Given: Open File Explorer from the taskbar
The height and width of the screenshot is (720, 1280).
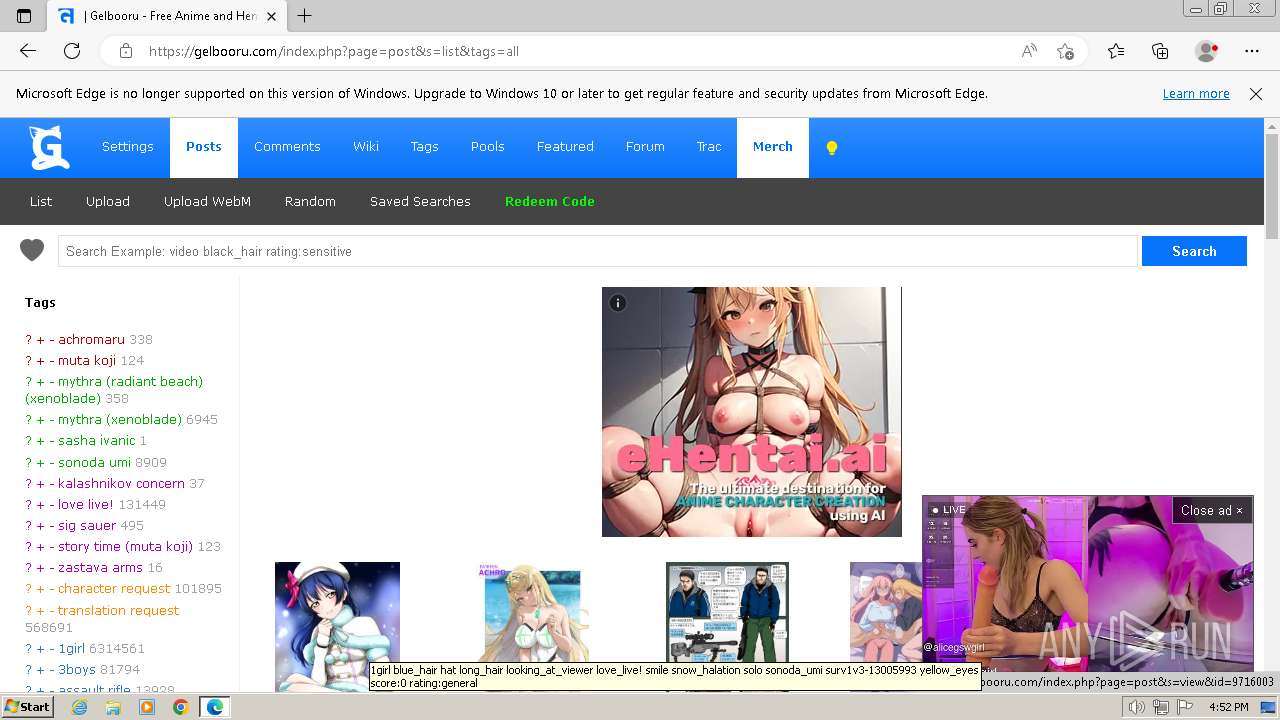Looking at the screenshot, I should point(113,707).
